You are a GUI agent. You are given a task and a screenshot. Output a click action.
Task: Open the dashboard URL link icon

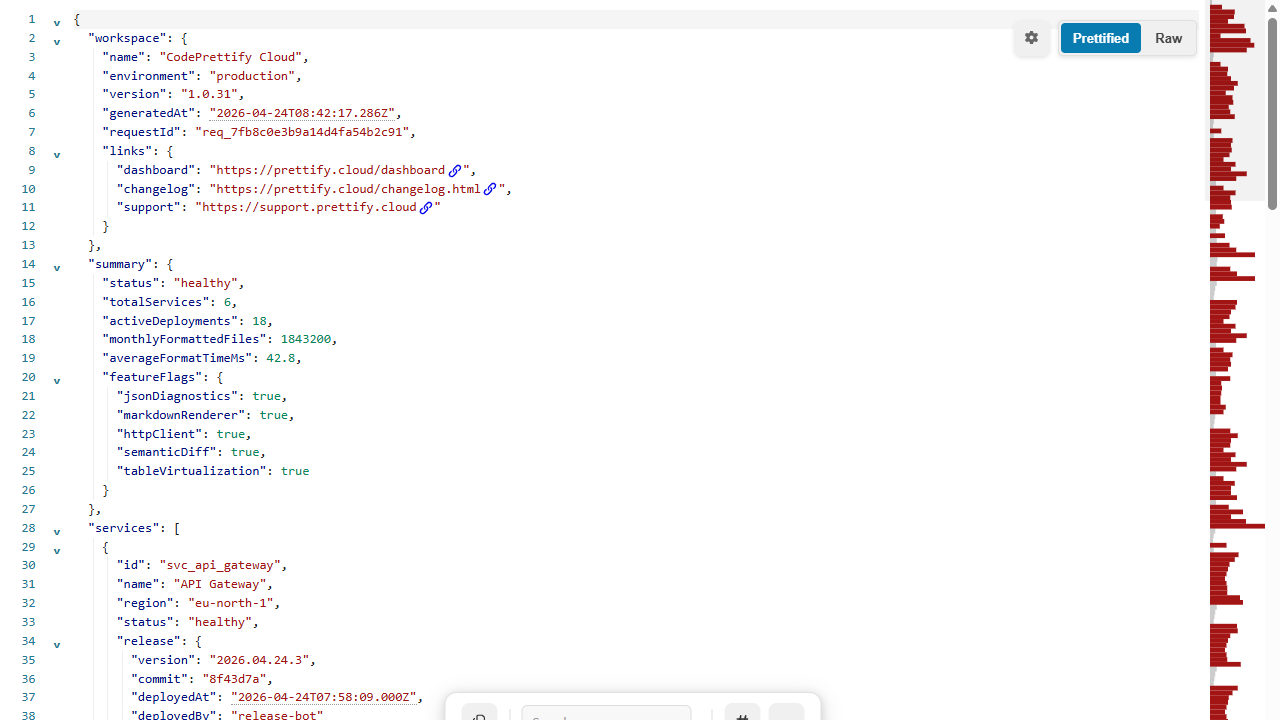point(455,170)
